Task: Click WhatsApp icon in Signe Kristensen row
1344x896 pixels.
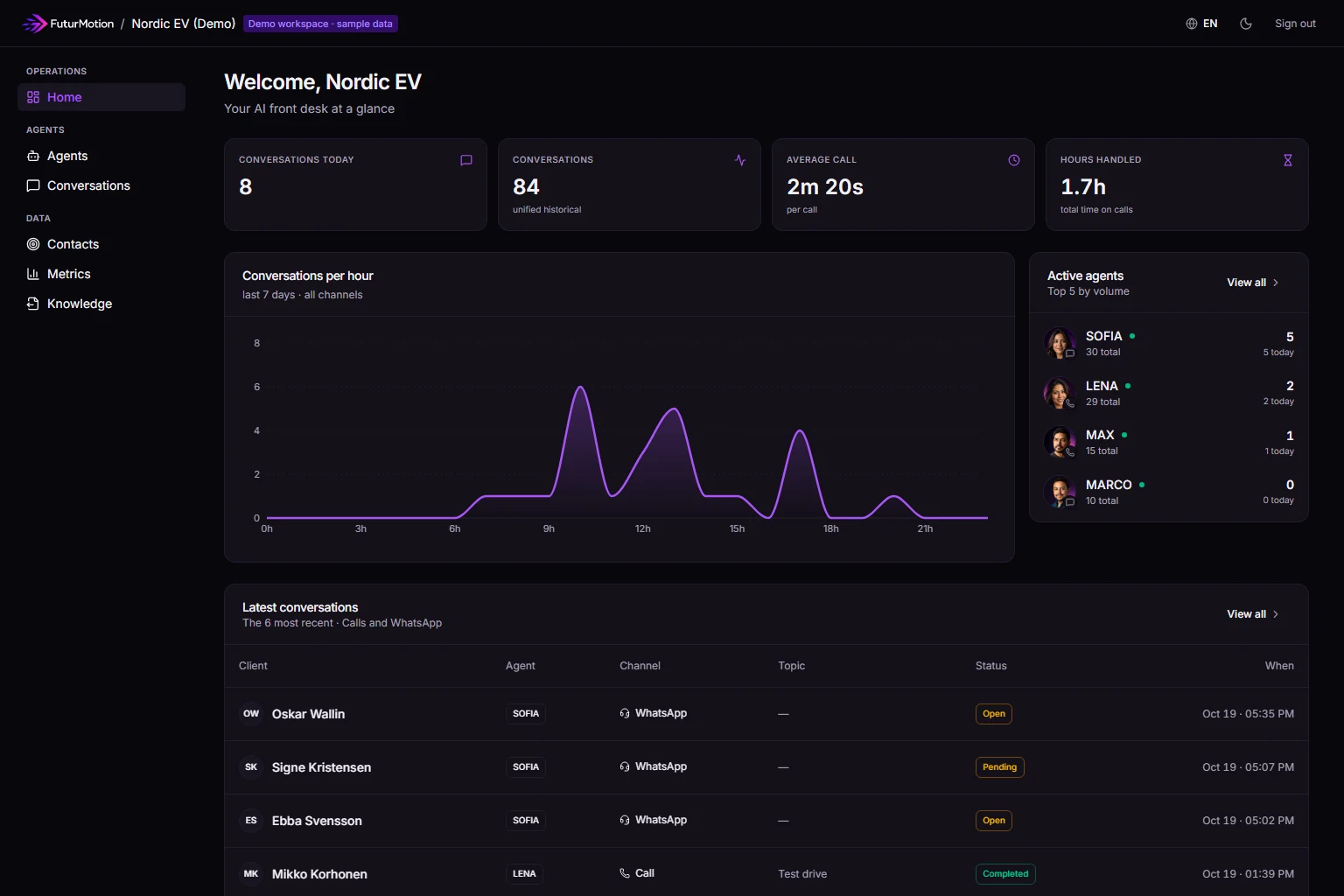Action: click(x=625, y=767)
